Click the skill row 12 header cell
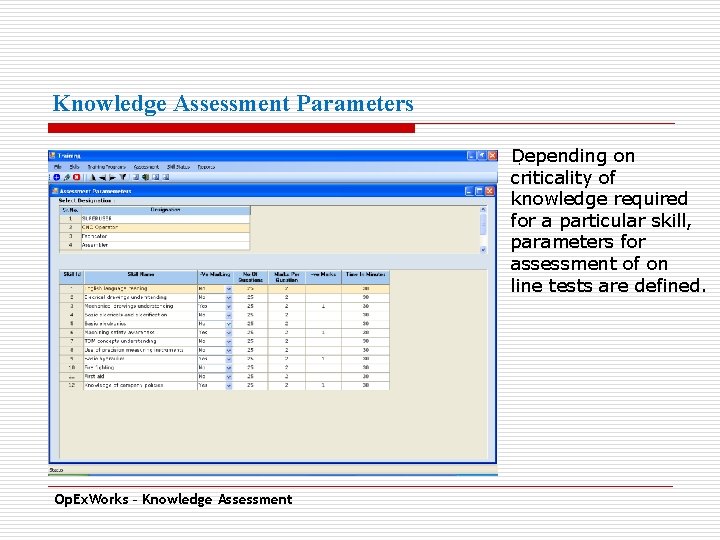 tap(72, 386)
